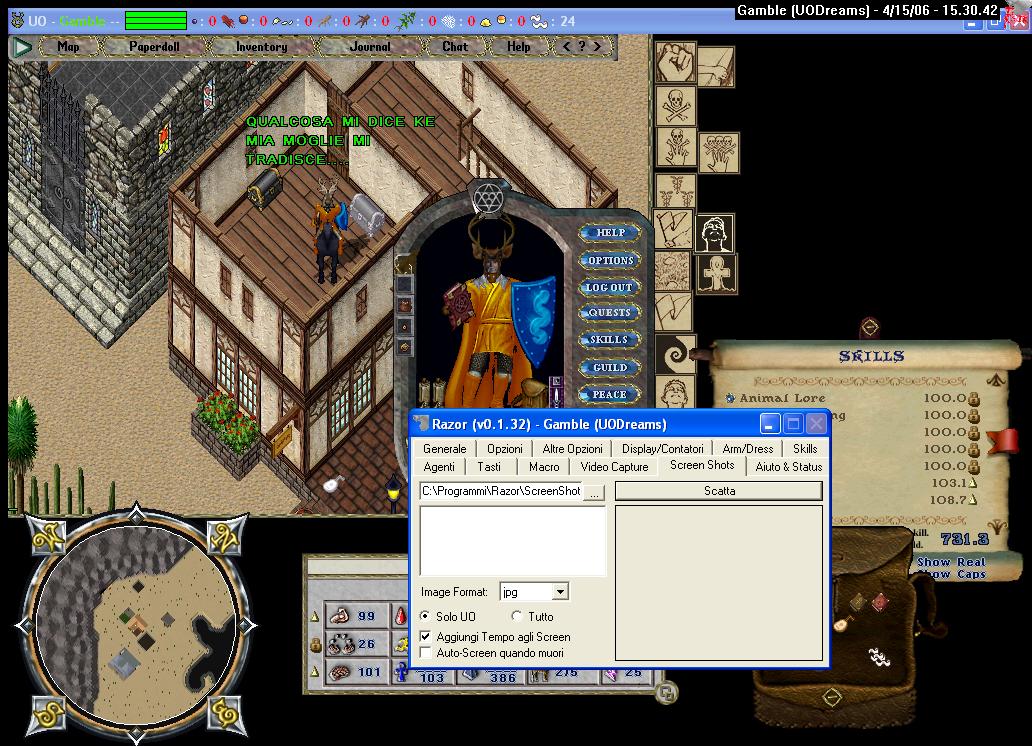Toggle the arrow beside skill value 103.1
1032x746 pixels.
(973, 483)
